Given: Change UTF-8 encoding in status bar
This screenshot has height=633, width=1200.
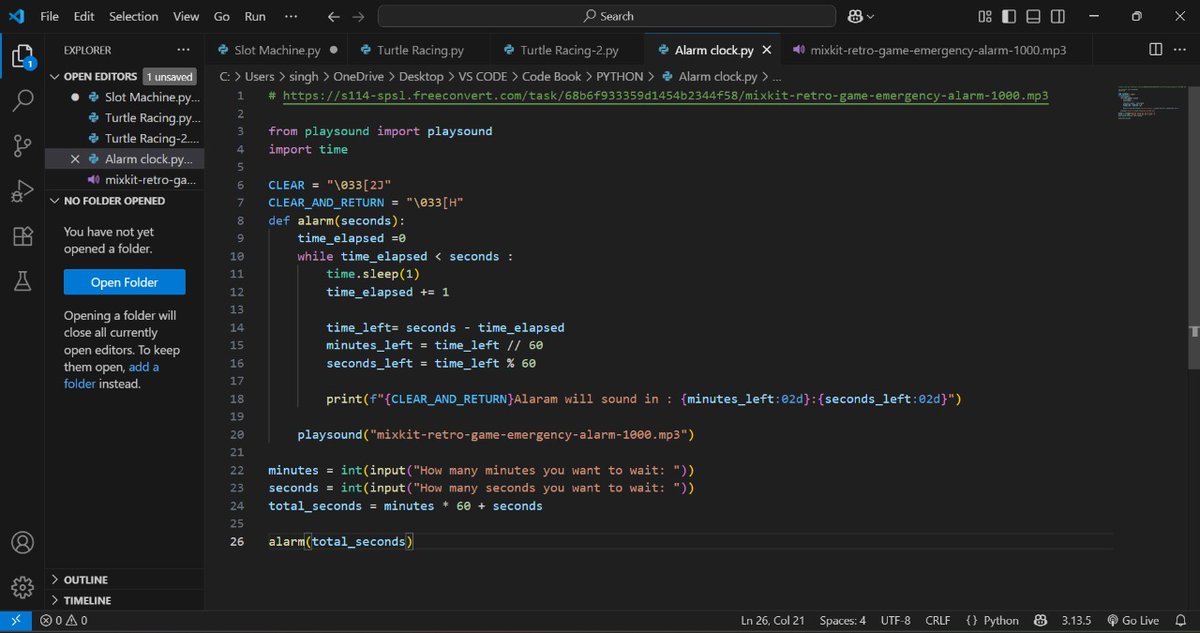Looking at the screenshot, I should click(895, 621).
